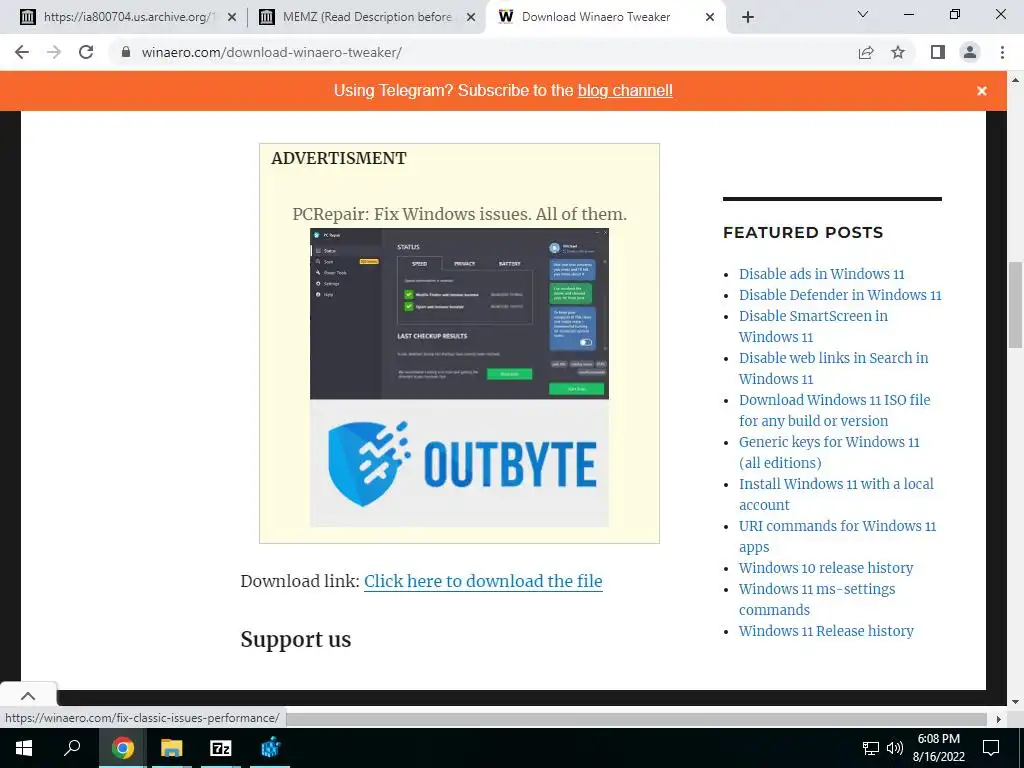Click the horizontal scrollbar right arrow

998,719
